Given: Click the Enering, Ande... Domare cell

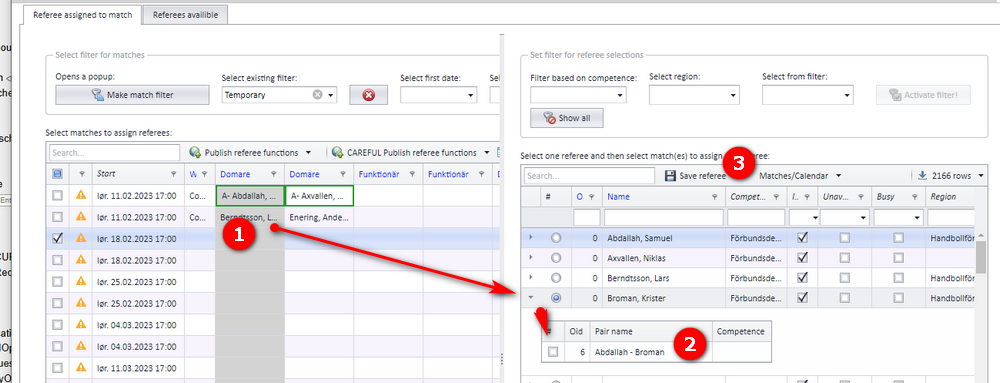Looking at the screenshot, I should (320, 217).
